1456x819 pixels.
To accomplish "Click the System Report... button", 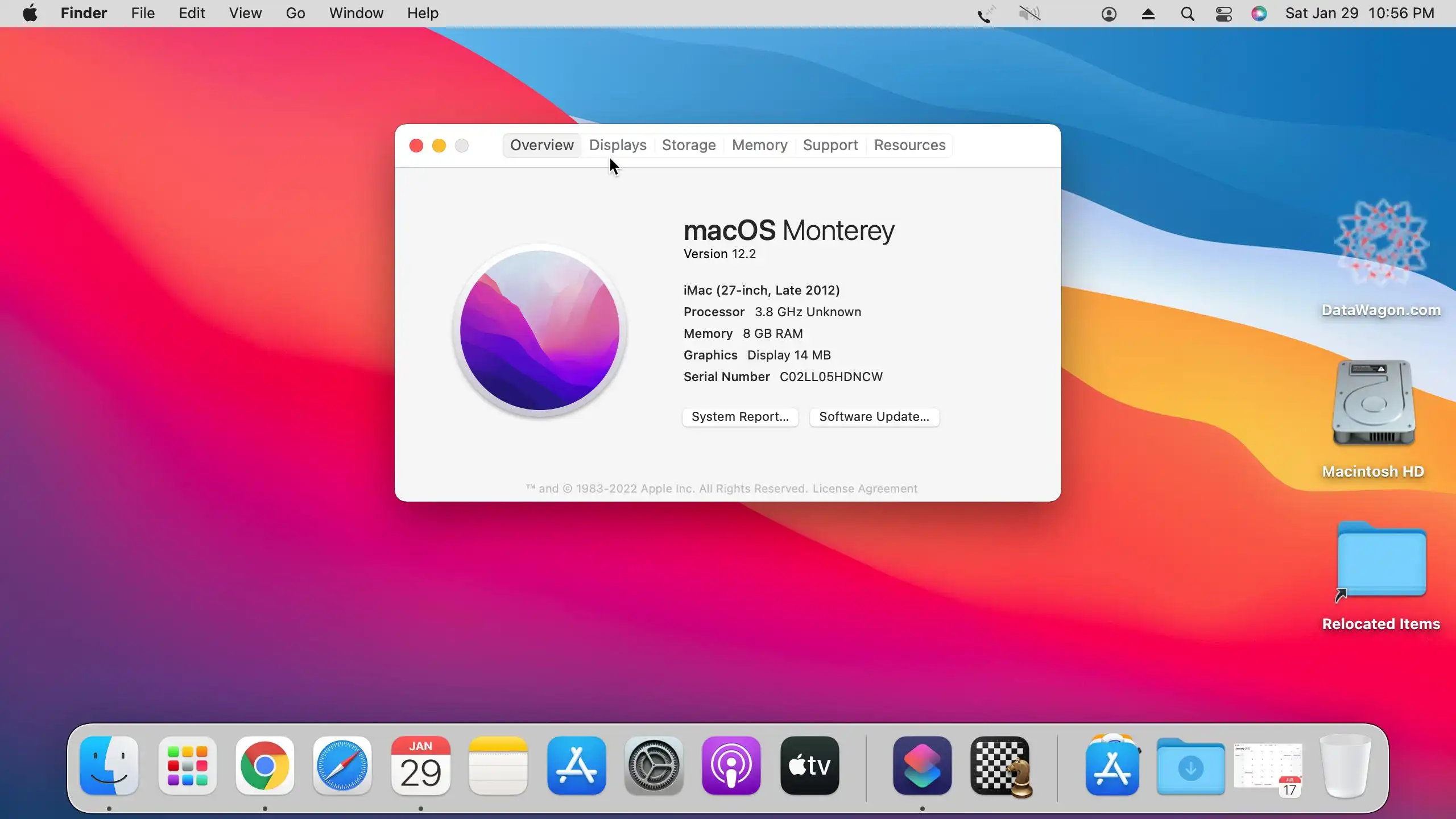I will pos(740,416).
